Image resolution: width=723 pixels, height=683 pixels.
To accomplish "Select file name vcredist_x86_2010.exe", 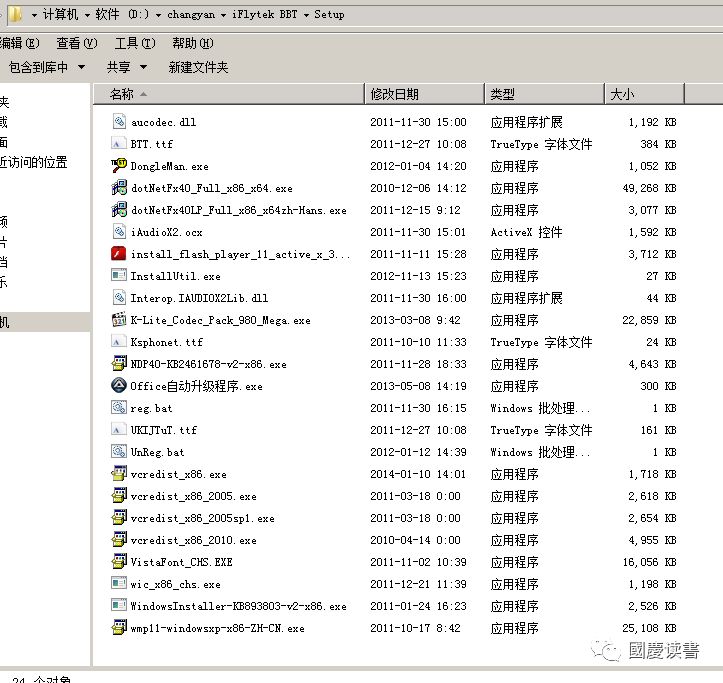I will 193,540.
